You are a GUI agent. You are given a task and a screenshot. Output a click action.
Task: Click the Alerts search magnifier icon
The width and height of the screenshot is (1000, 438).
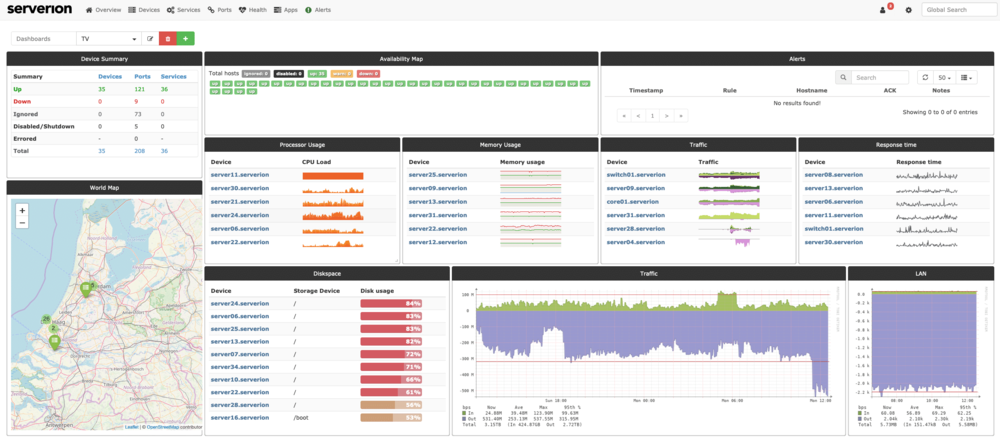tap(844, 77)
